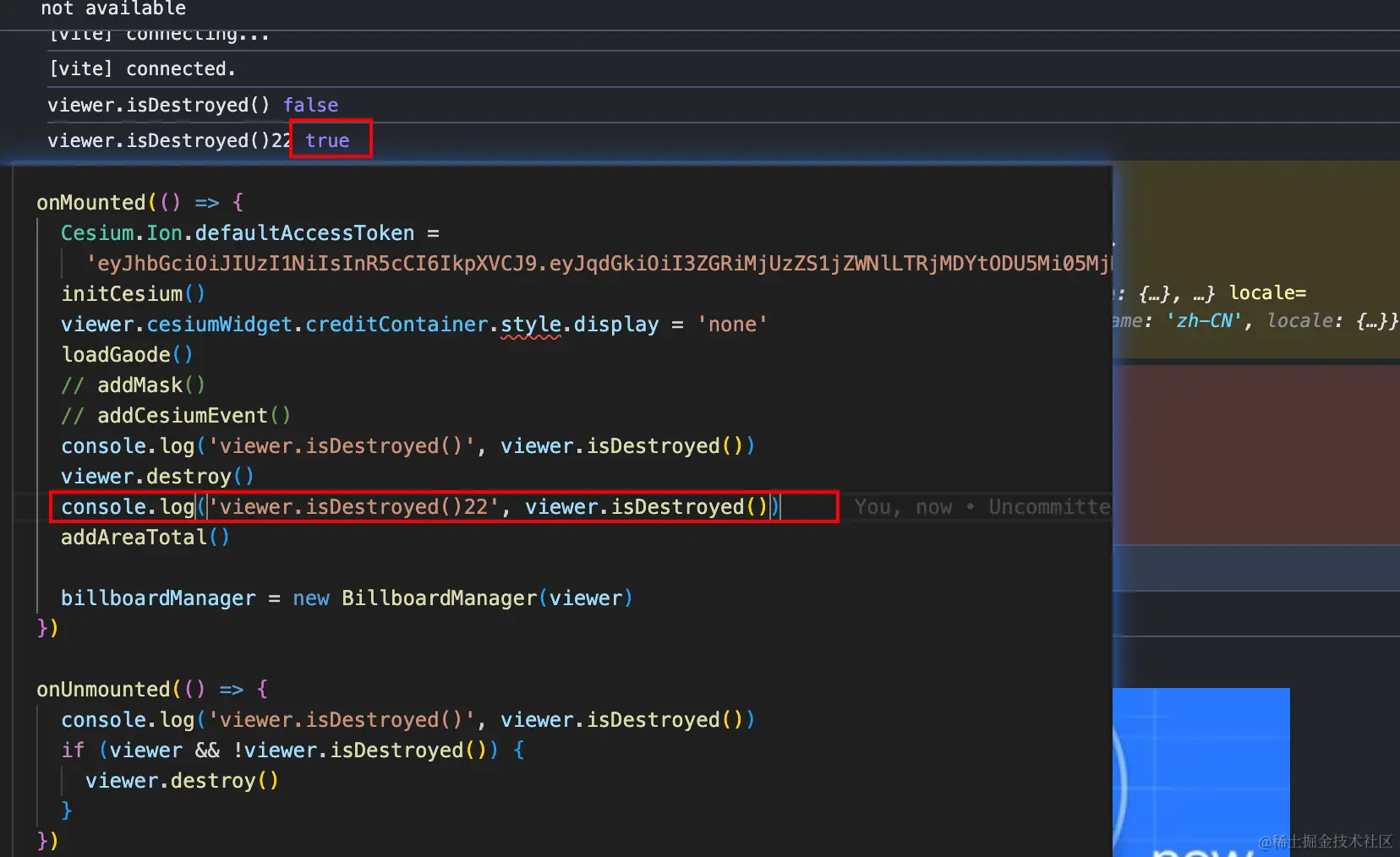Click the '[vite] connecting...' console line
Image resolution: width=1400 pixels, height=857 pixels.
pos(159,34)
